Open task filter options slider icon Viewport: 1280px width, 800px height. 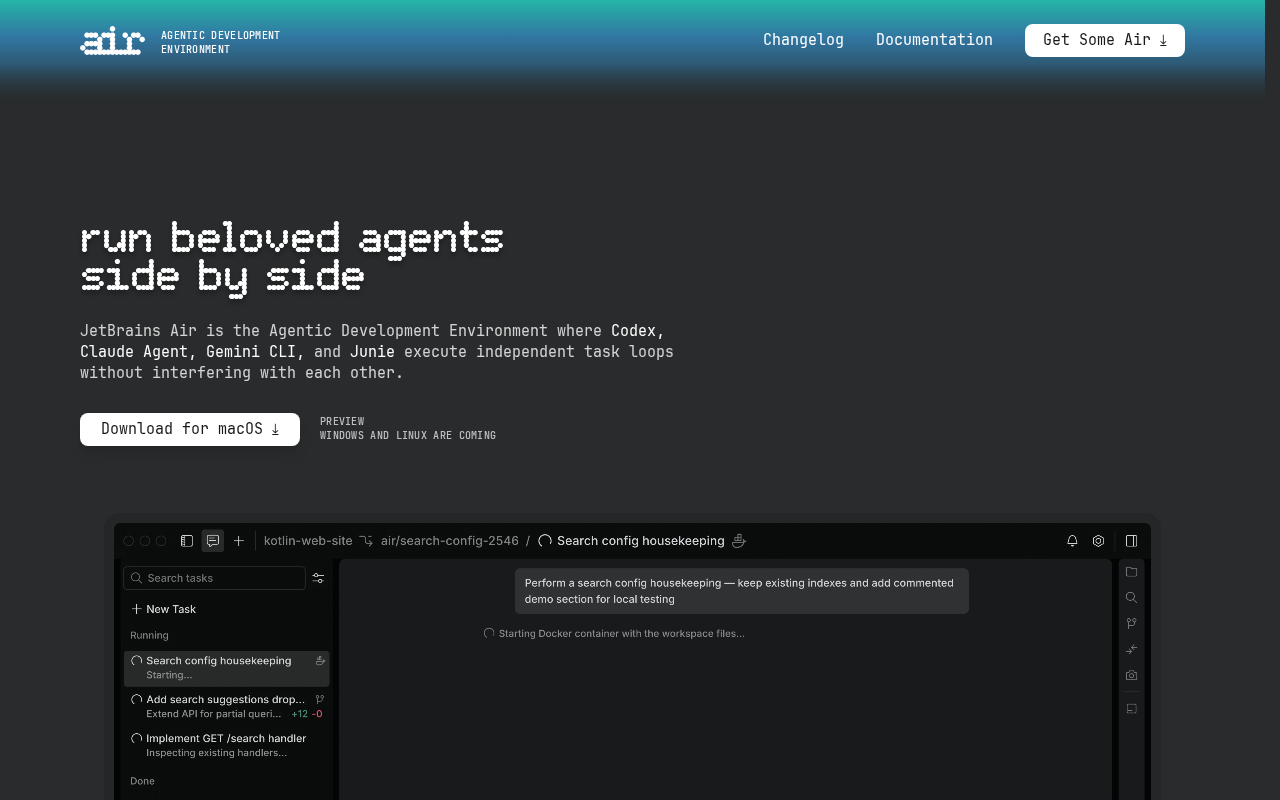[318, 578]
